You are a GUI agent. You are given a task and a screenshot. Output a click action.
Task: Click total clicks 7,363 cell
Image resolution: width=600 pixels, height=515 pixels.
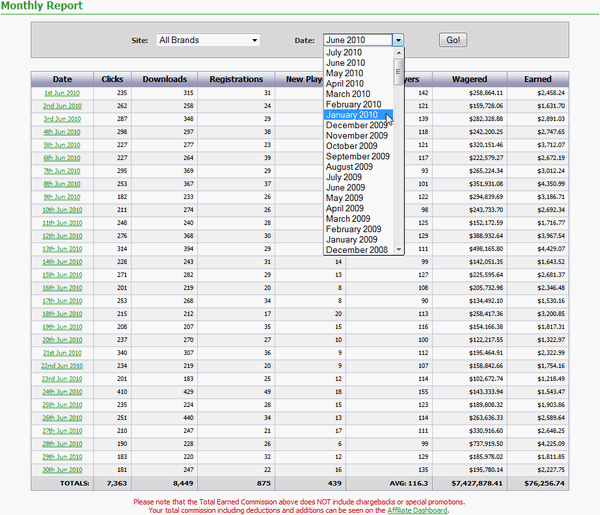[x=112, y=484]
